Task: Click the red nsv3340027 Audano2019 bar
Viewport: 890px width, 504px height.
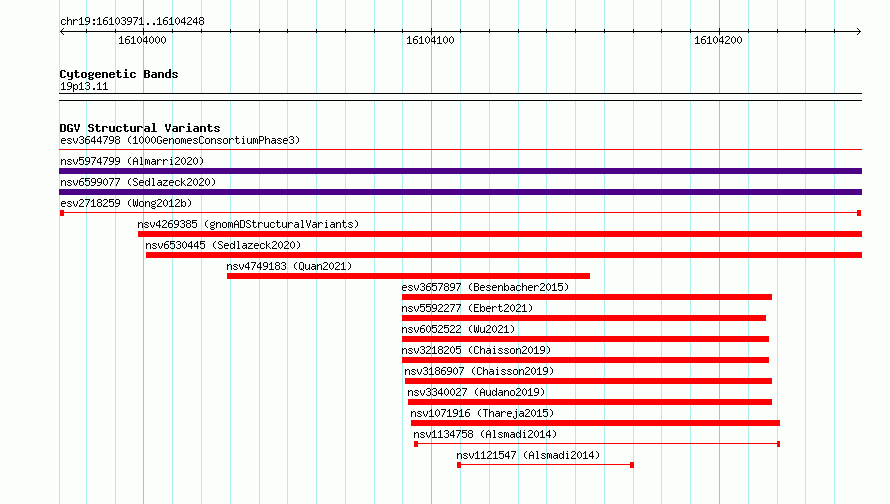Action: tap(590, 402)
